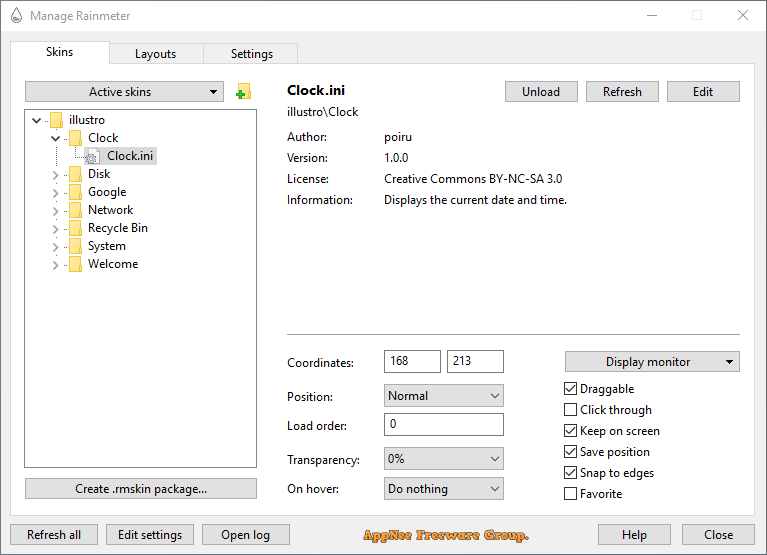The height and width of the screenshot is (555, 767).
Task: Expand the Disk tree node
Action: [x=55, y=175]
